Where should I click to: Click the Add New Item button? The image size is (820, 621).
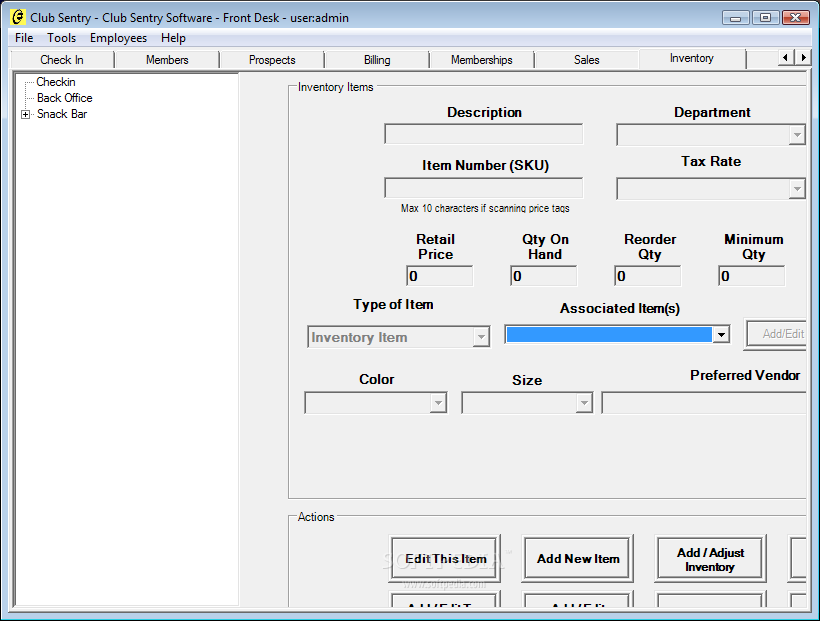point(578,558)
